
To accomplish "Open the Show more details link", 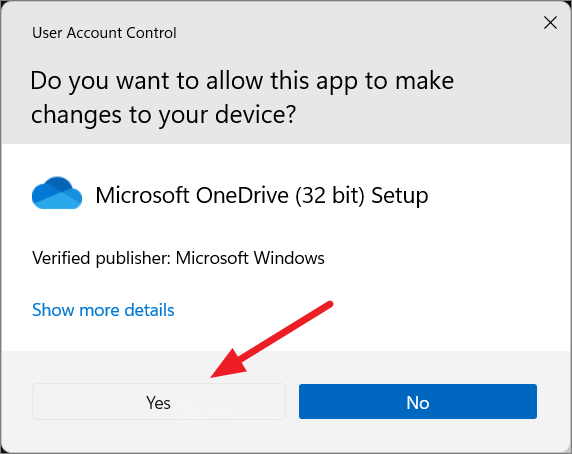I will pos(103,310).
